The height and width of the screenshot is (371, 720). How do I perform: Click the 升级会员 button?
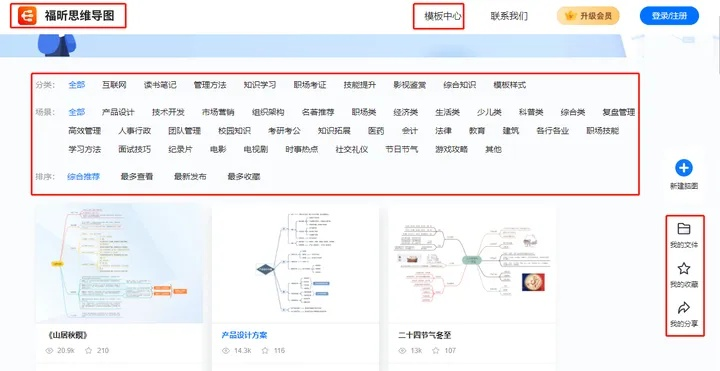pyautogui.click(x=588, y=16)
